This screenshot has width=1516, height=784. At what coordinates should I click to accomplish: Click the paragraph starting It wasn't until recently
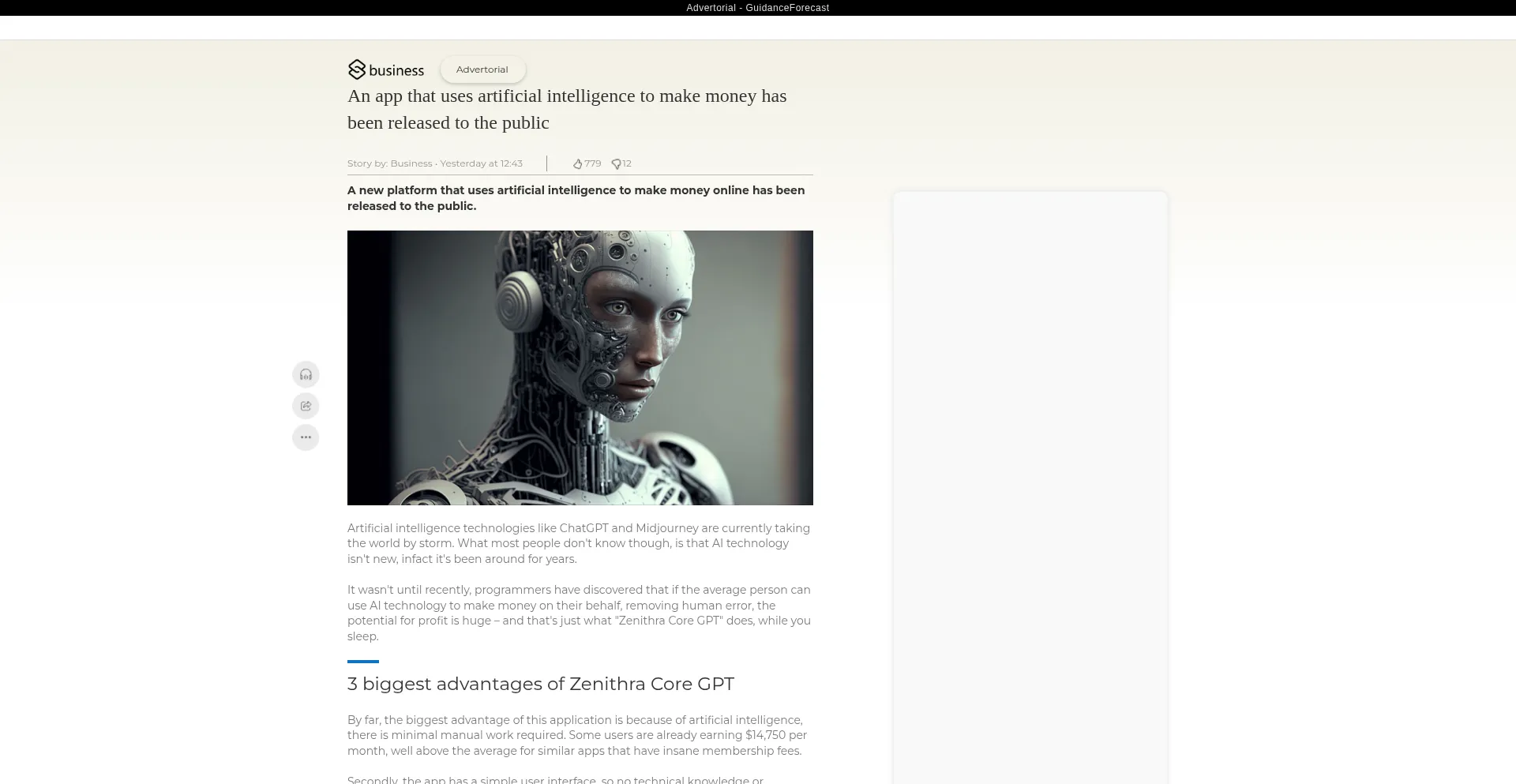[580, 613]
